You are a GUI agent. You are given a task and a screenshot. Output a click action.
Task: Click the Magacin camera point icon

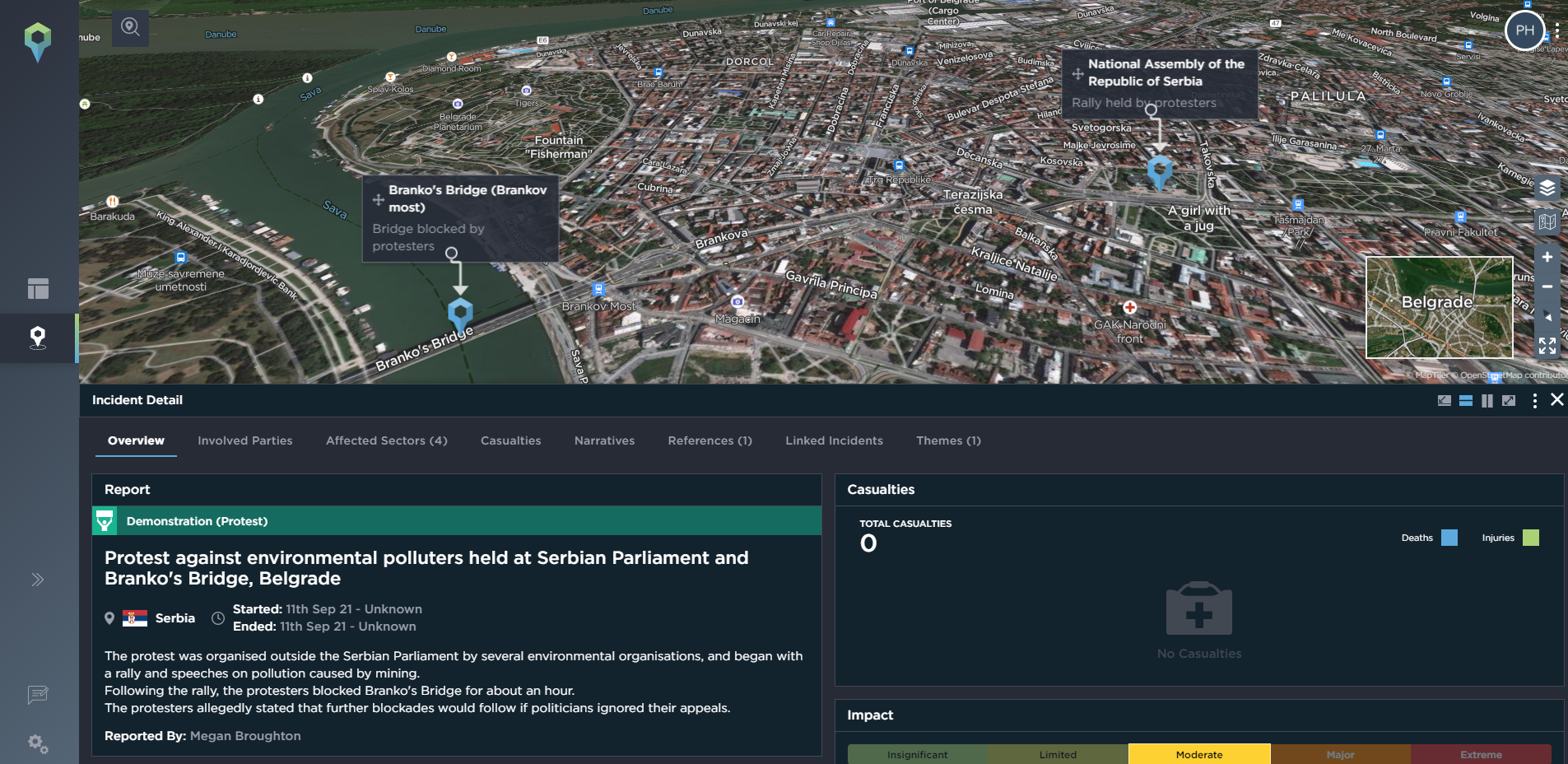[737, 302]
